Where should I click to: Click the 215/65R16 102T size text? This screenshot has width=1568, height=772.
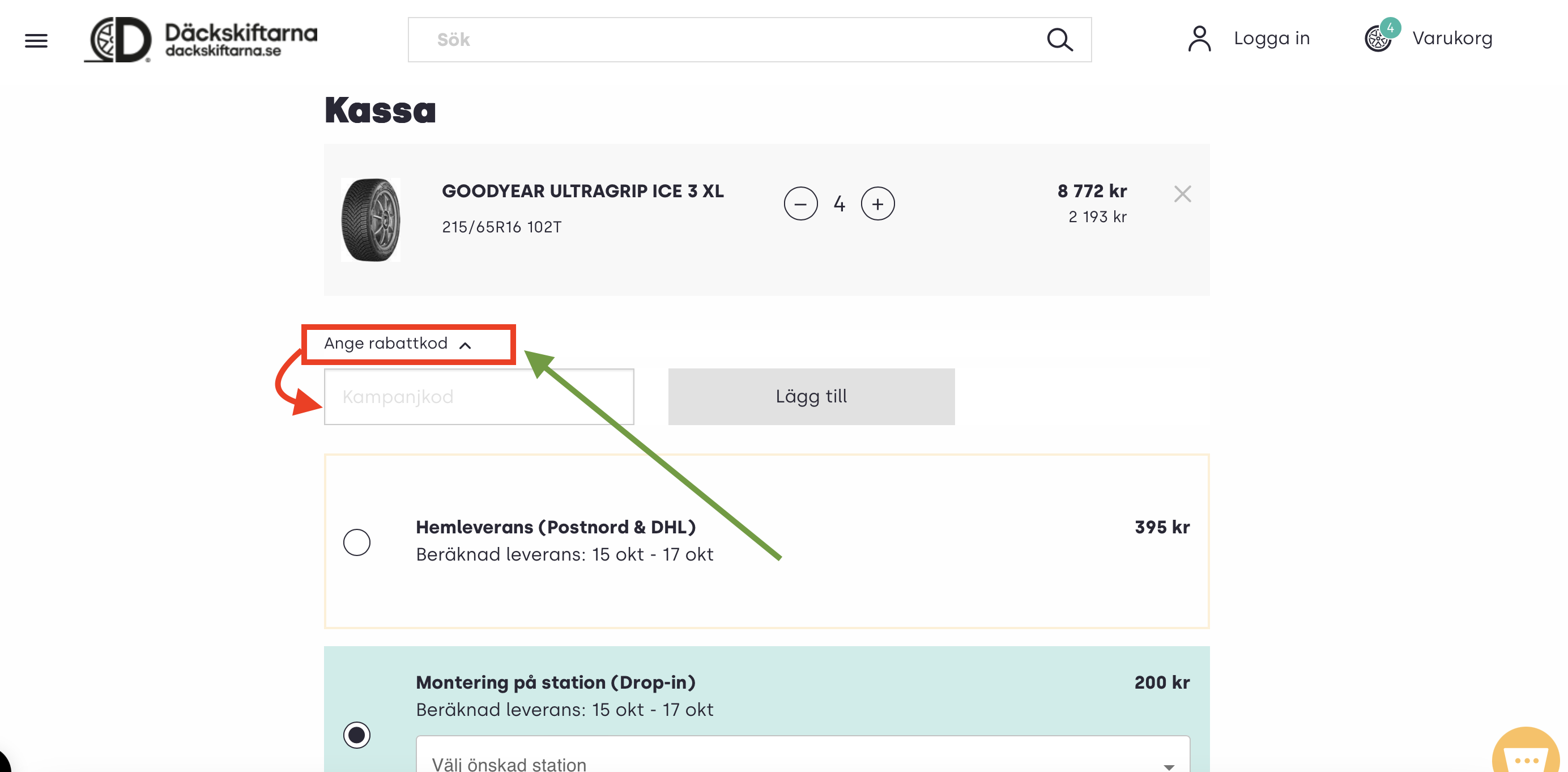[x=501, y=227]
